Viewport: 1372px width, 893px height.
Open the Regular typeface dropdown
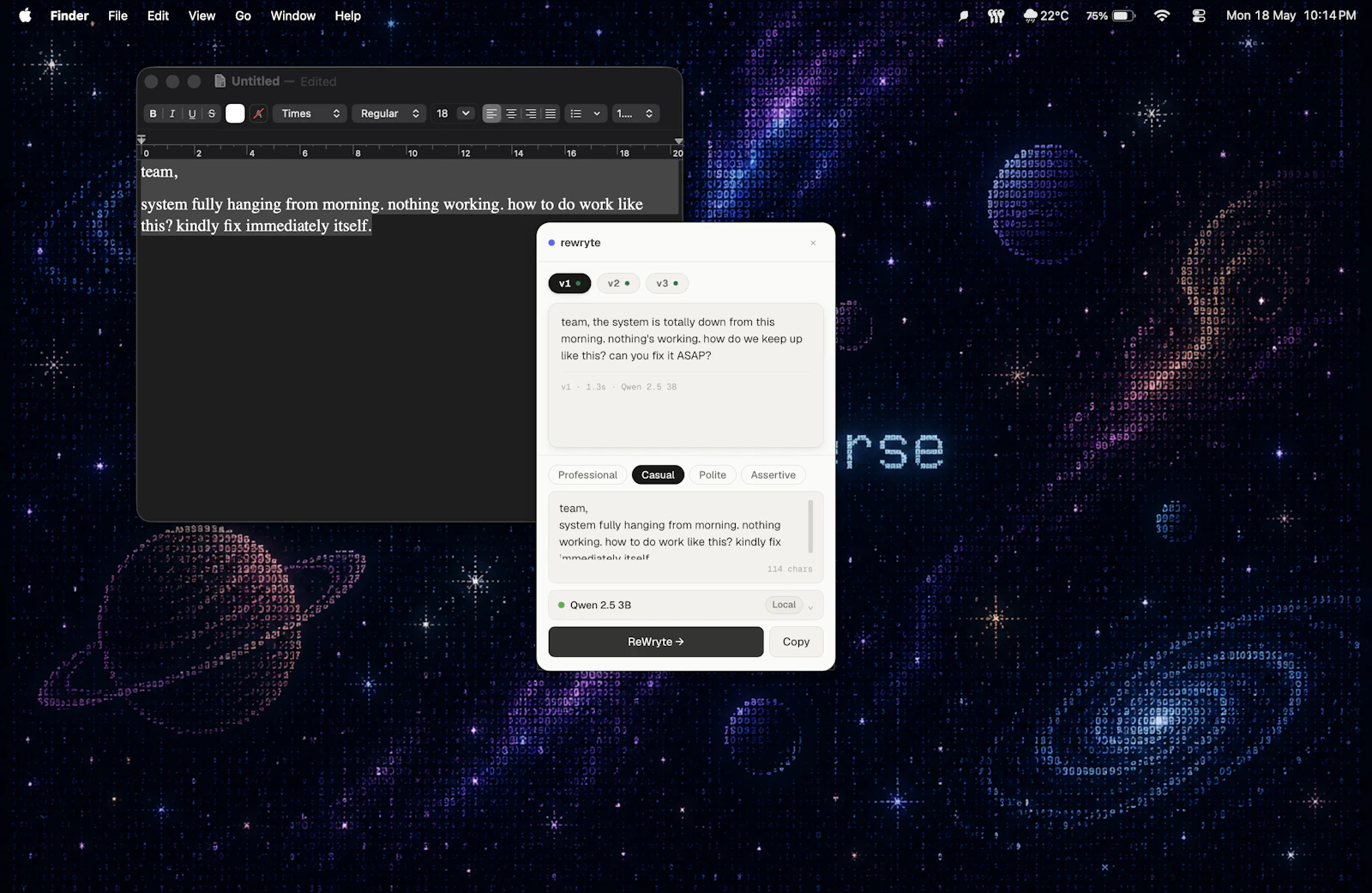click(389, 113)
